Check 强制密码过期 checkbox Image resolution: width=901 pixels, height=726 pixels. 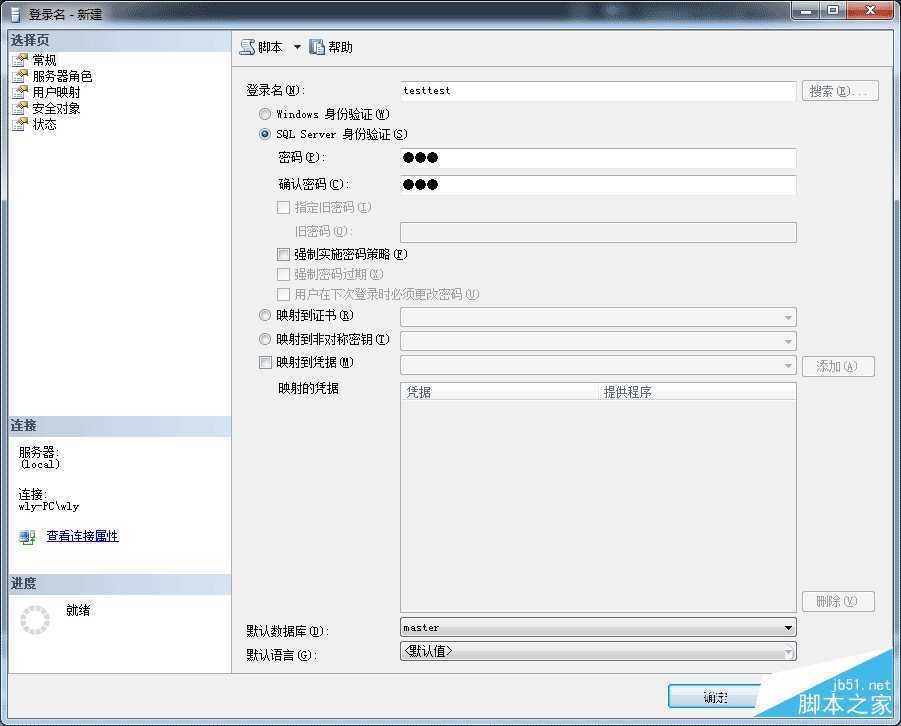point(283,274)
